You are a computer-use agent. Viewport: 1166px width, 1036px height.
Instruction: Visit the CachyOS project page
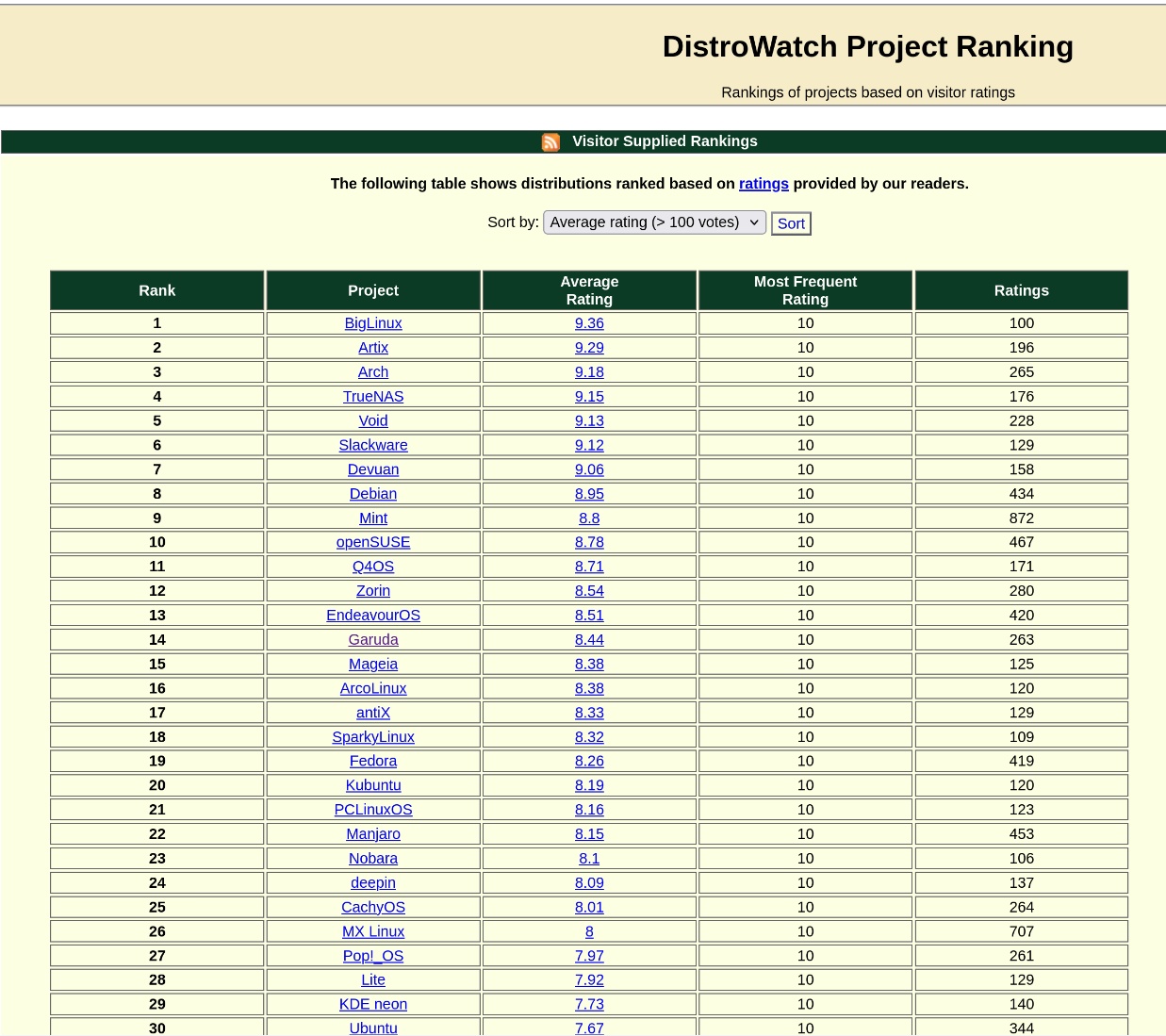click(373, 908)
